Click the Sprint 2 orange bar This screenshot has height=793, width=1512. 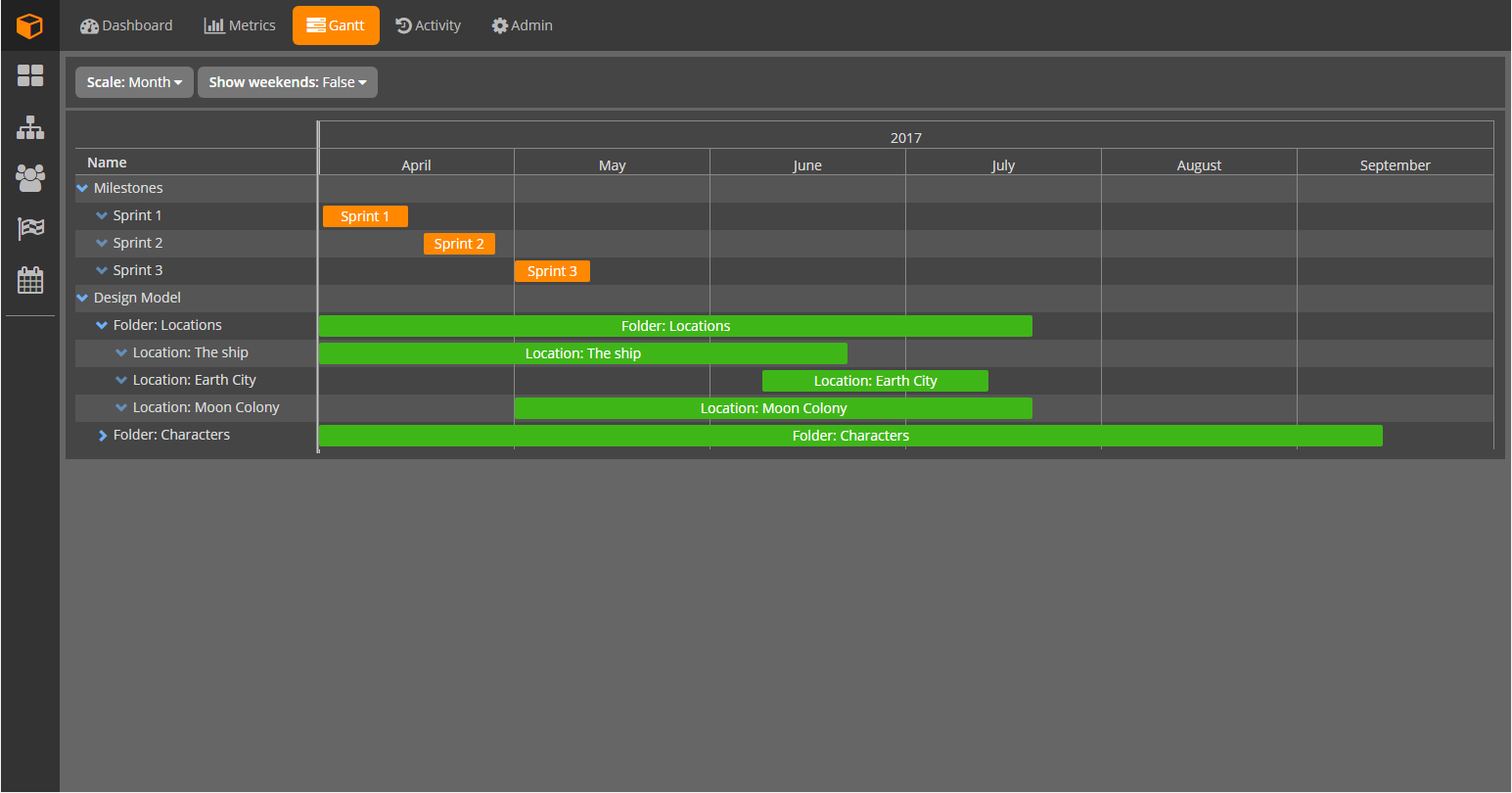pyautogui.click(x=459, y=243)
